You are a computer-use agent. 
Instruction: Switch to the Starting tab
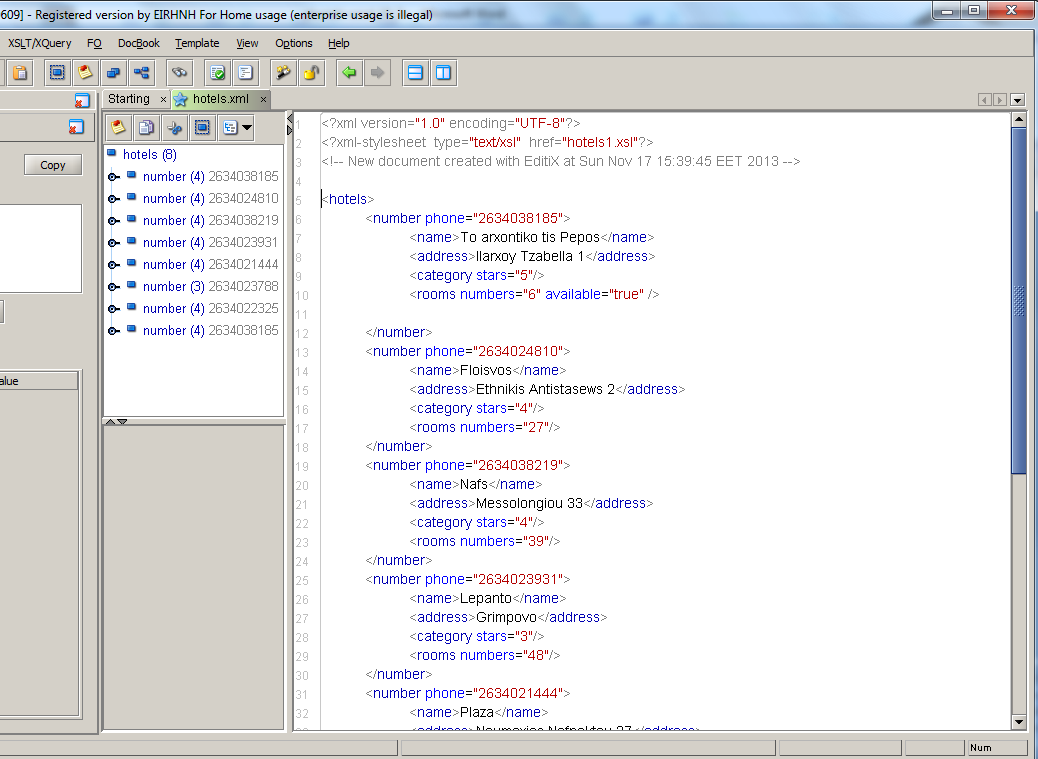pyautogui.click(x=128, y=99)
